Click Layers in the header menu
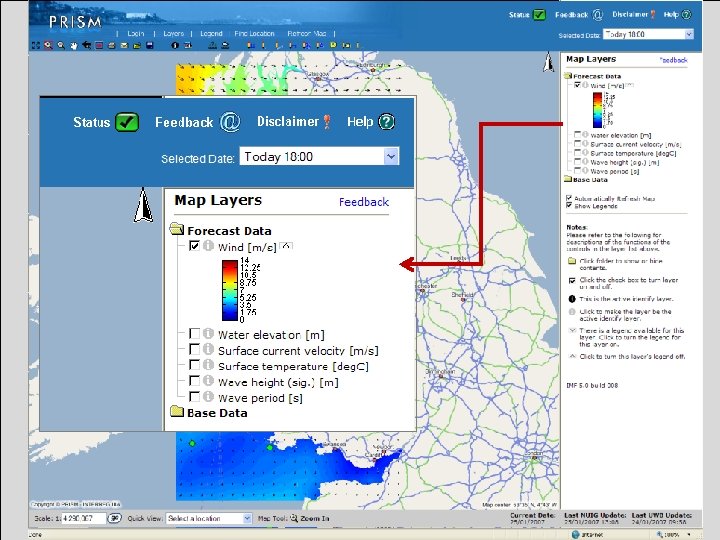The height and width of the screenshot is (540, 720). (x=174, y=34)
